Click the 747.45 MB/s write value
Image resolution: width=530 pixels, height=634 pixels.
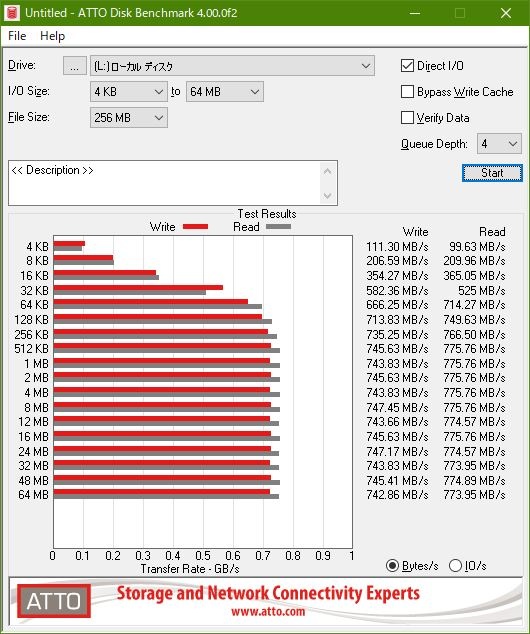[x=397, y=408]
